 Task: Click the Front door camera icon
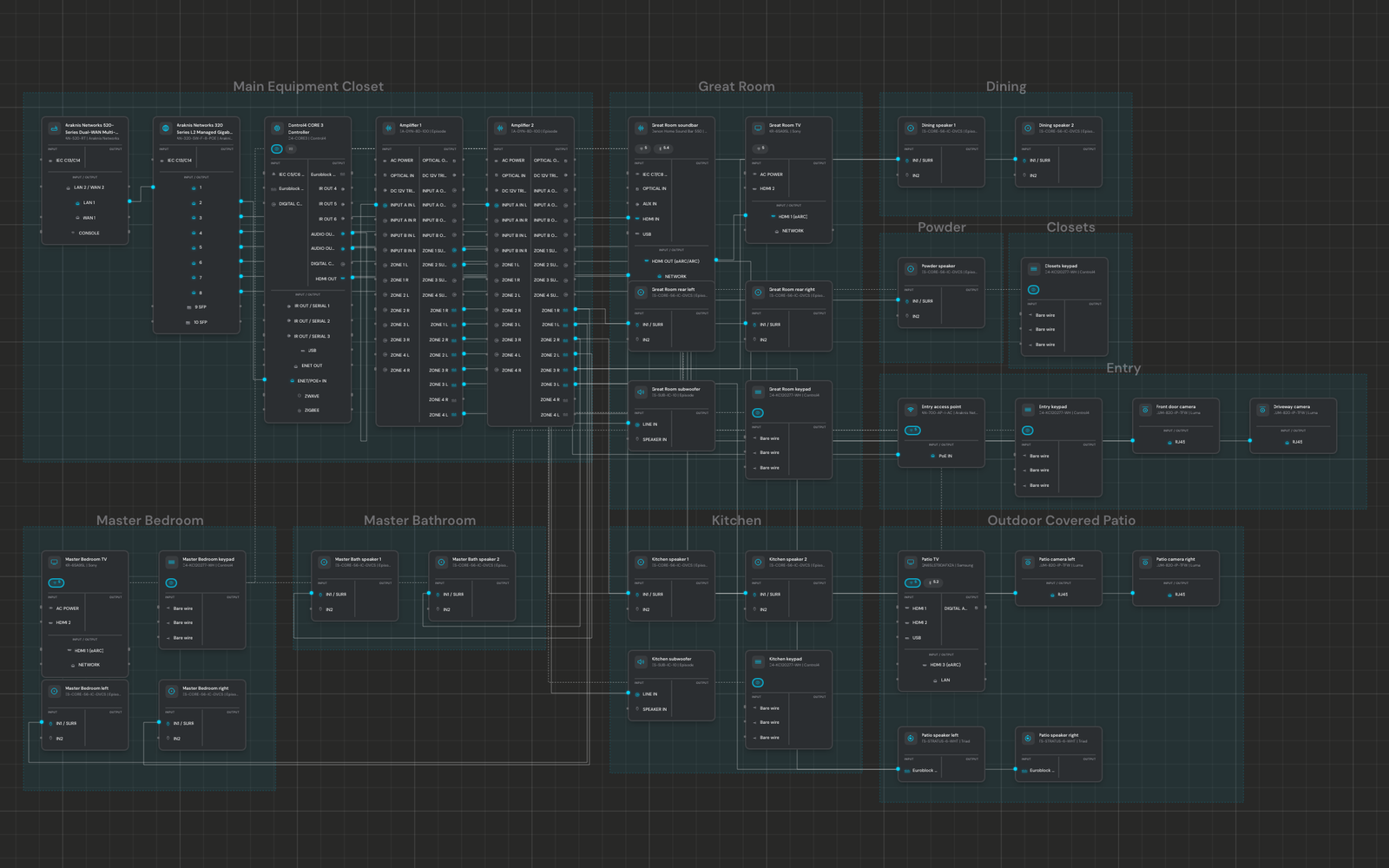1145,410
